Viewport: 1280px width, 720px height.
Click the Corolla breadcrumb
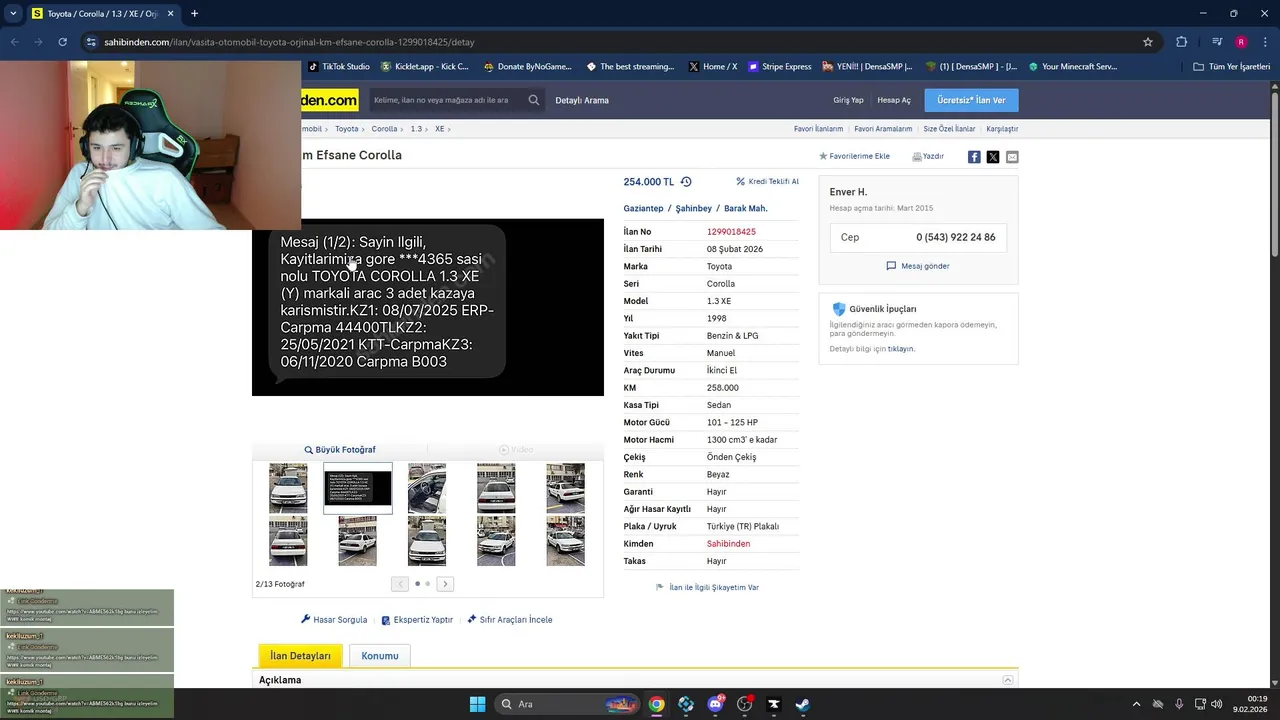coord(384,129)
